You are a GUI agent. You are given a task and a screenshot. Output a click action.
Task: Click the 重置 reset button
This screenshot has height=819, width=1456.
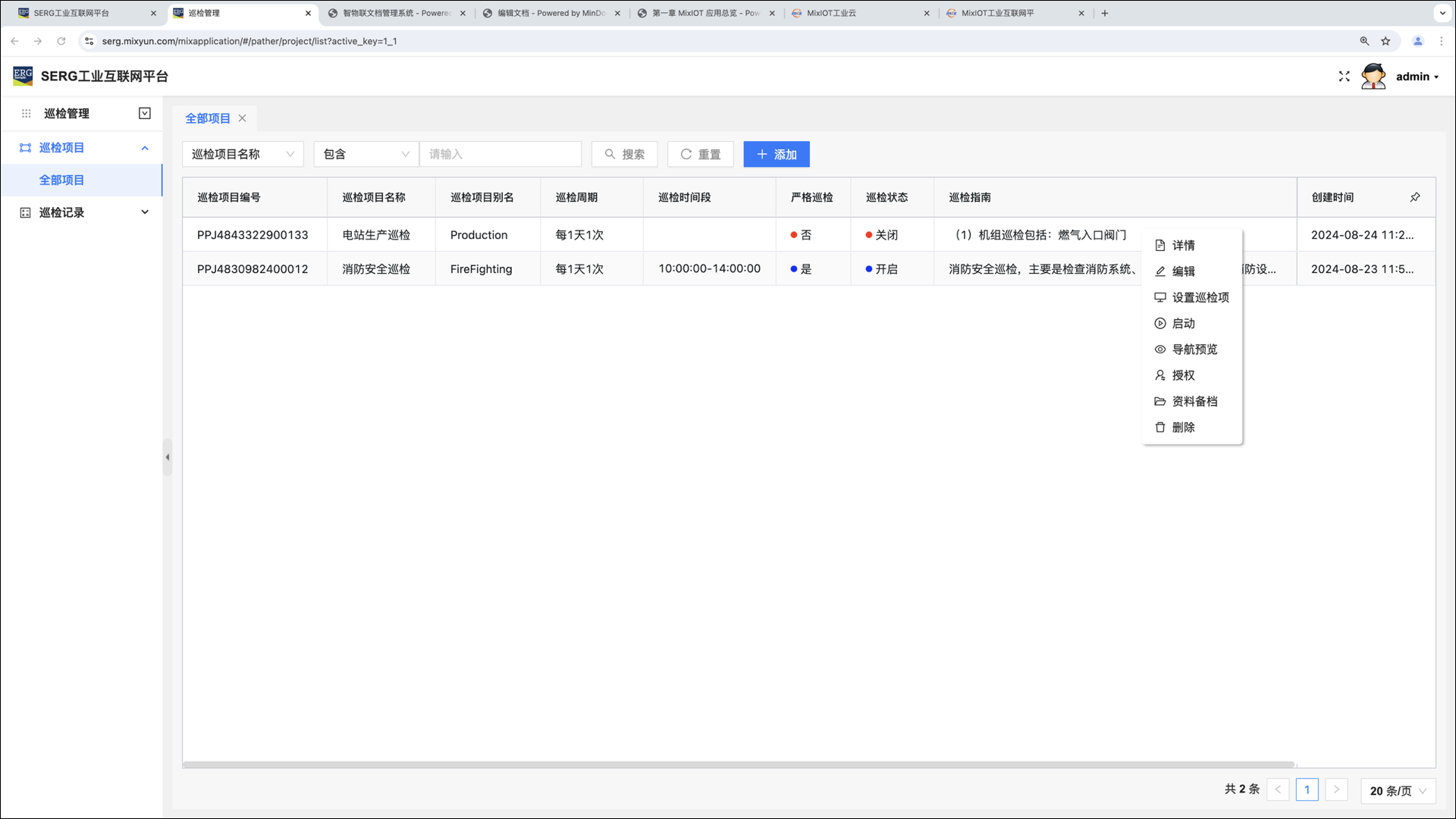700,155
